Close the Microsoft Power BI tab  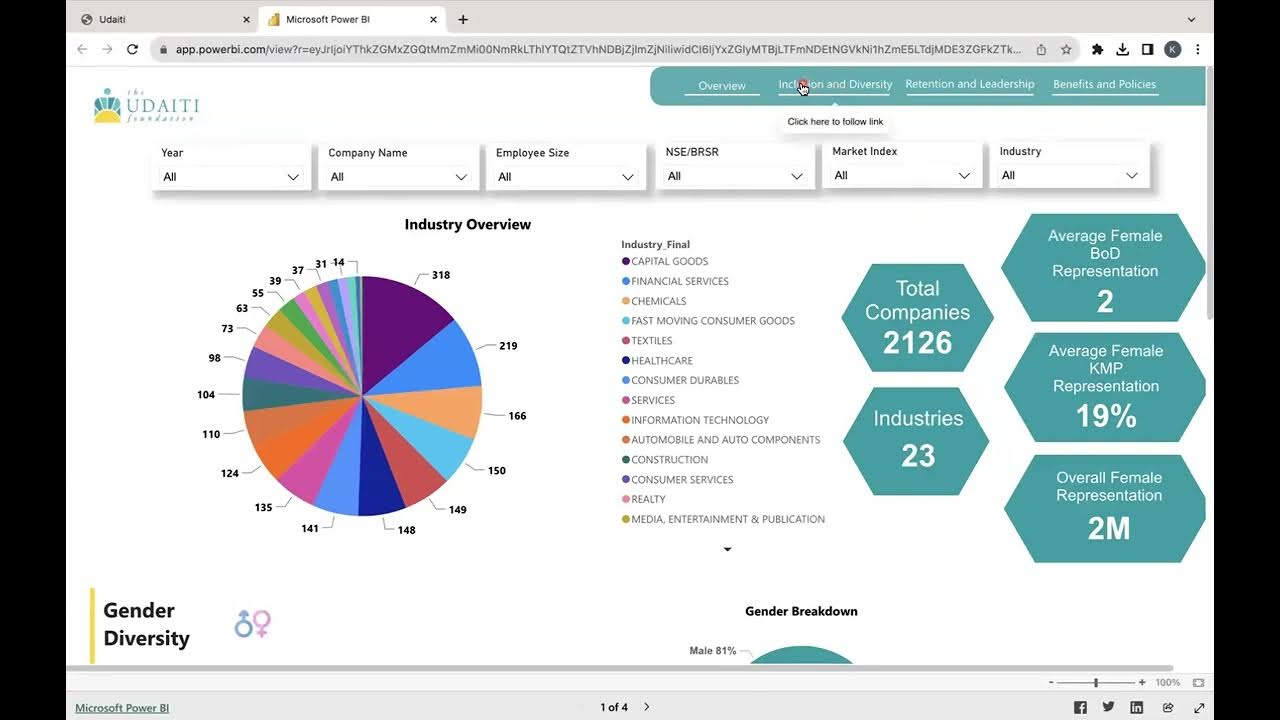[x=433, y=19]
